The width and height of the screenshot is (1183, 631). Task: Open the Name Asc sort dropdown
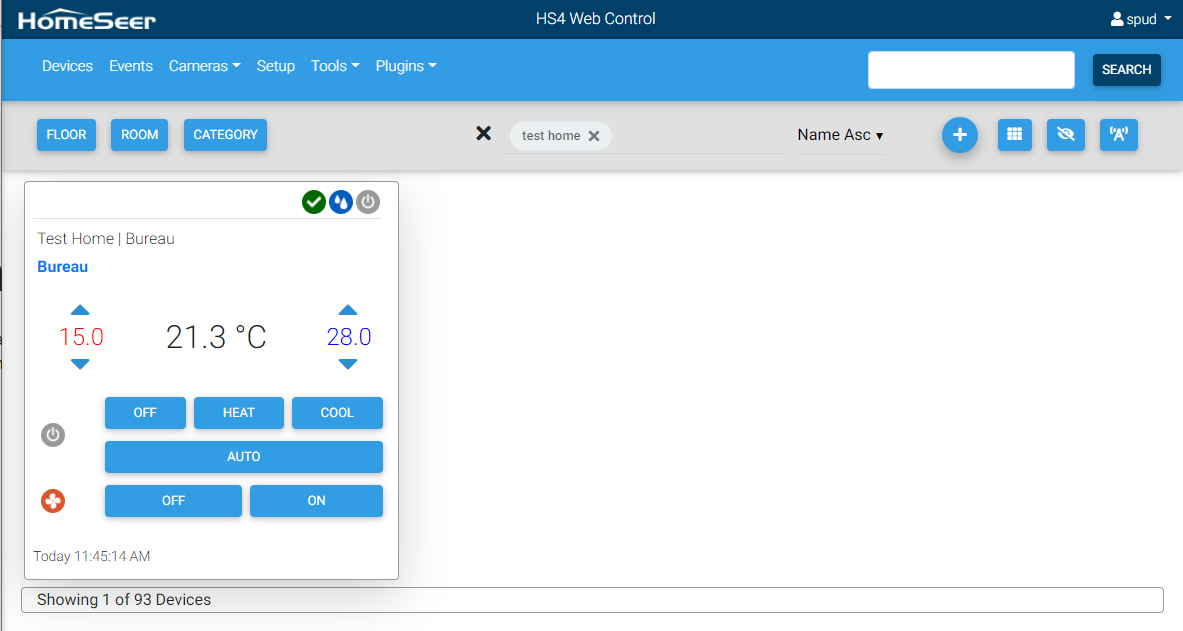click(840, 135)
